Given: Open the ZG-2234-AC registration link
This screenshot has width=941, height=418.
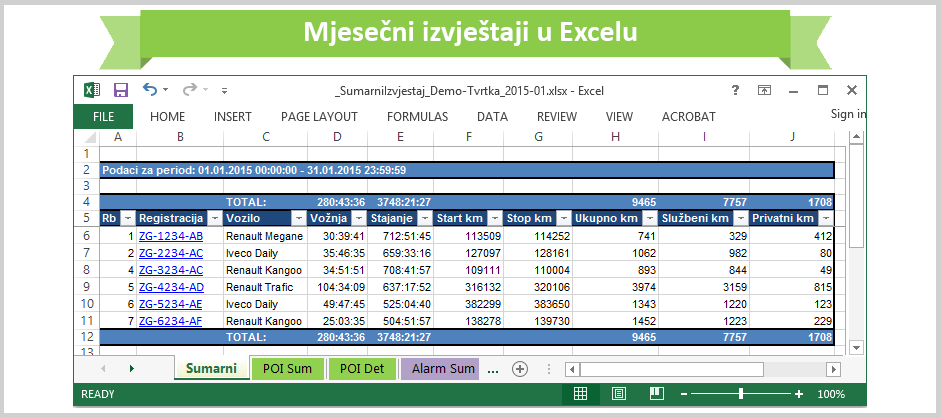Looking at the screenshot, I should pyautogui.click(x=170, y=253).
